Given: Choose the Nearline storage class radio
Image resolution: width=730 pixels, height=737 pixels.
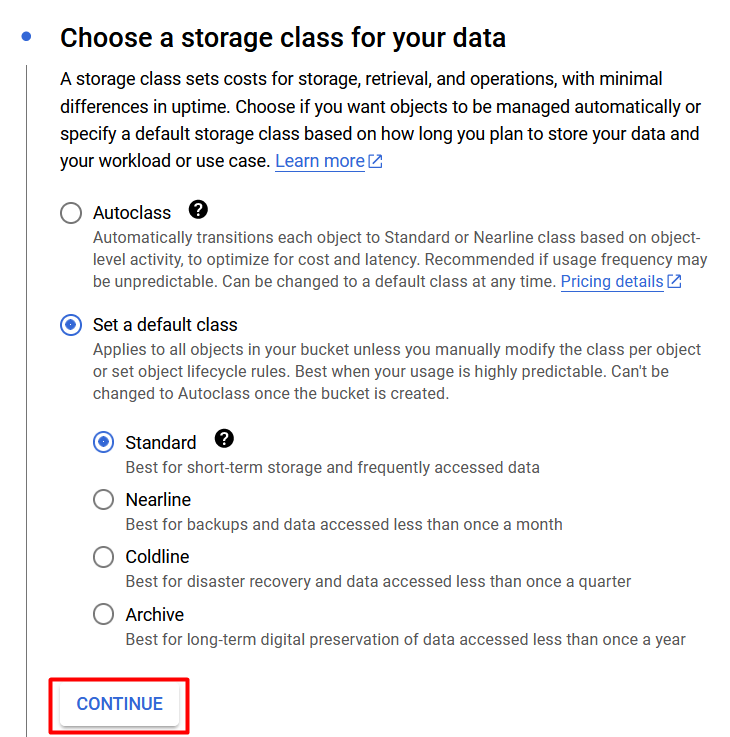Looking at the screenshot, I should point(103,500).
